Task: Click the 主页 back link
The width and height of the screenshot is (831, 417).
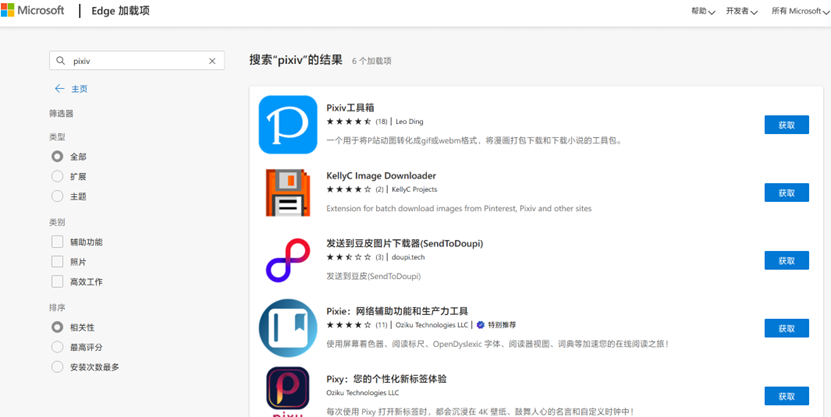Action: coord(79,89)
